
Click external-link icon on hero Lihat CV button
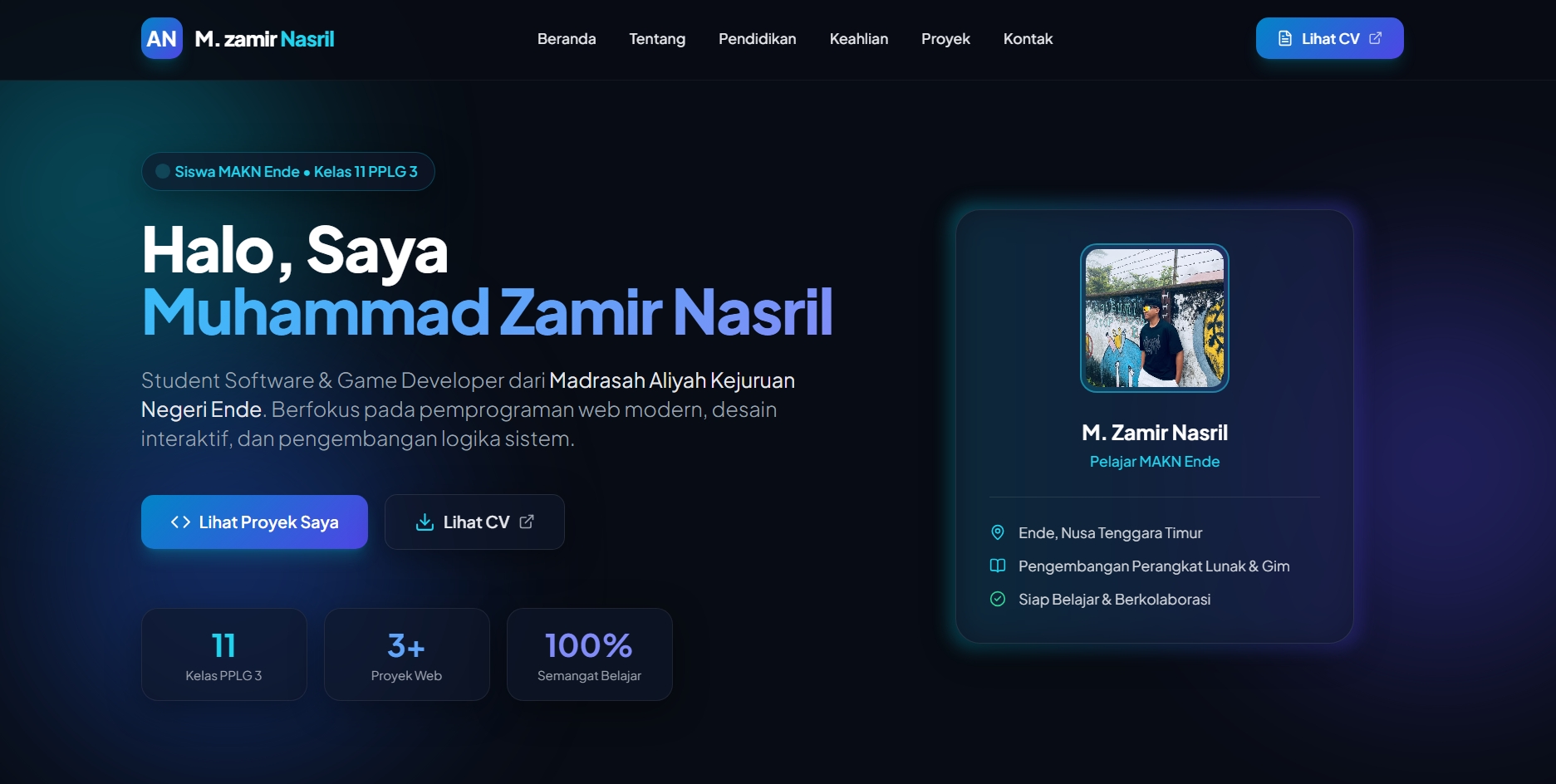click(x=527, y=522)
